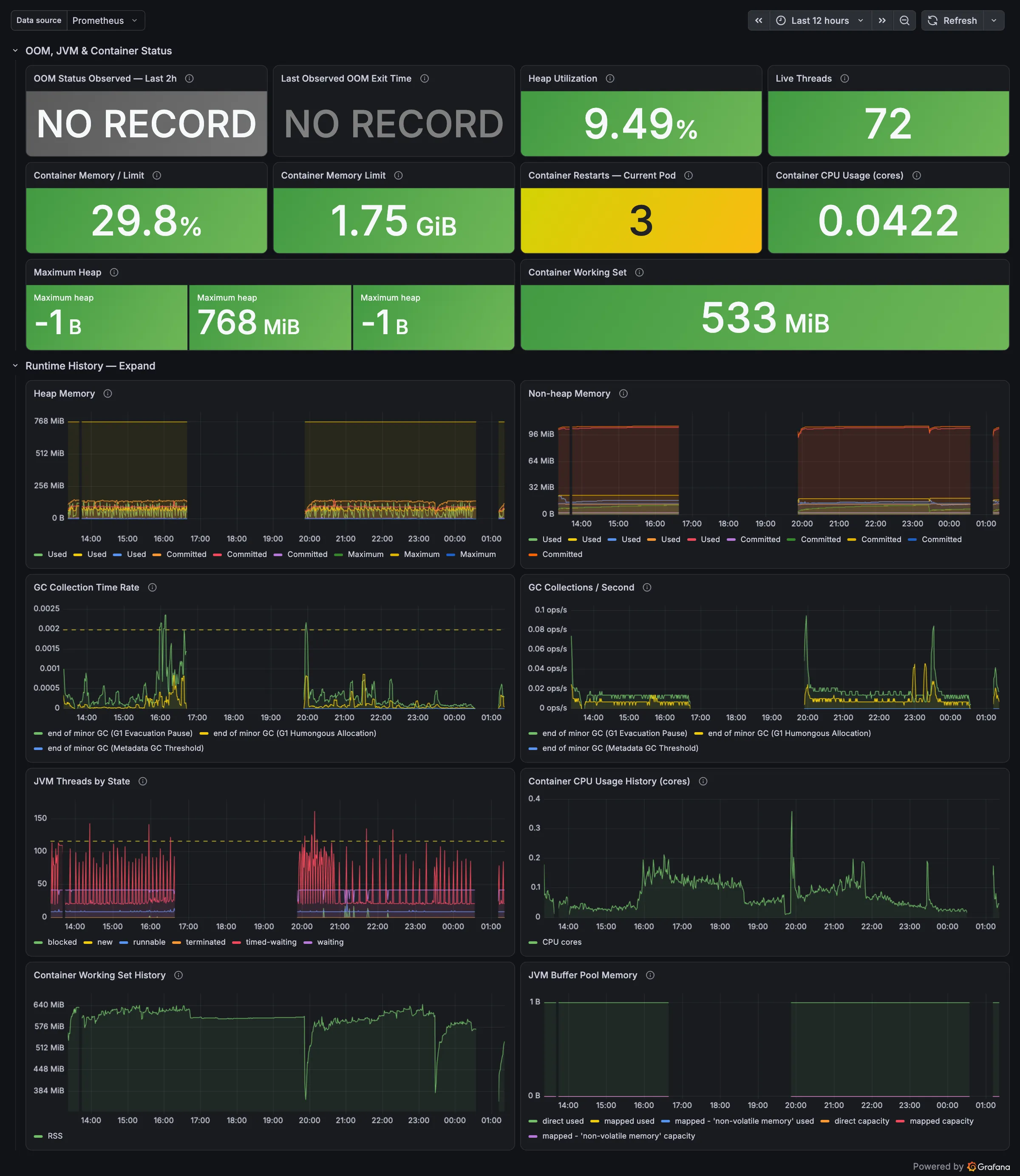This screenshot has height=1176, width=1020.
Task: Click JVM Buffer Pool Memory info icon
Action: (650, 975)
